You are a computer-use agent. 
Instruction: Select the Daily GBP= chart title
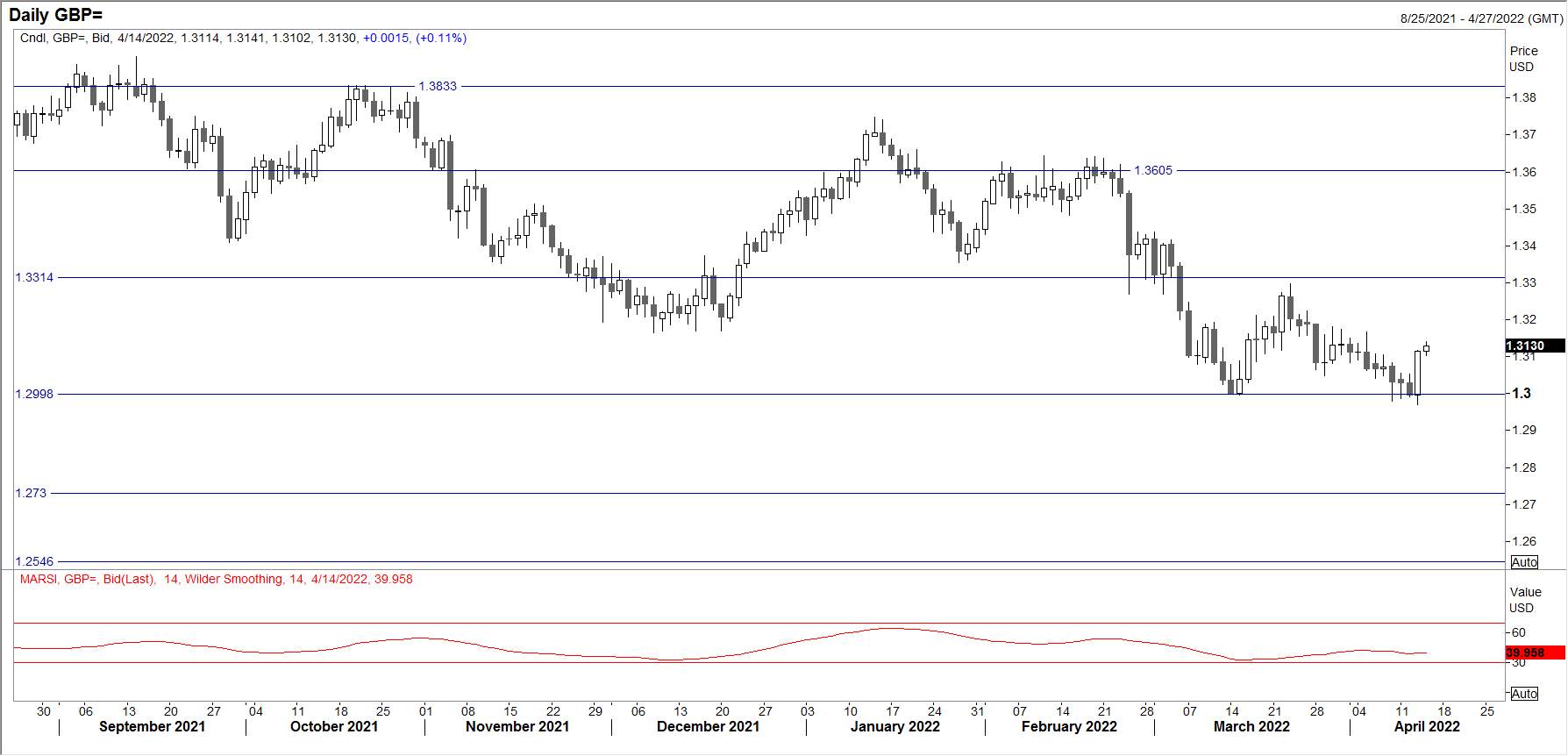[56, 16]
